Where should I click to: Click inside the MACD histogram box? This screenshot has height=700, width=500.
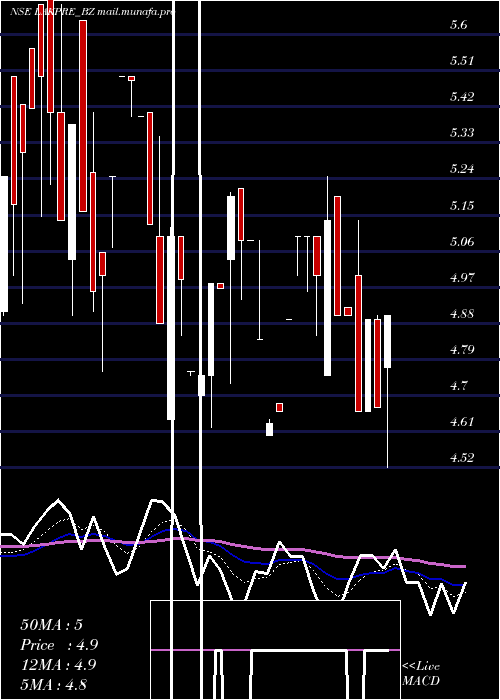(275, 650)
